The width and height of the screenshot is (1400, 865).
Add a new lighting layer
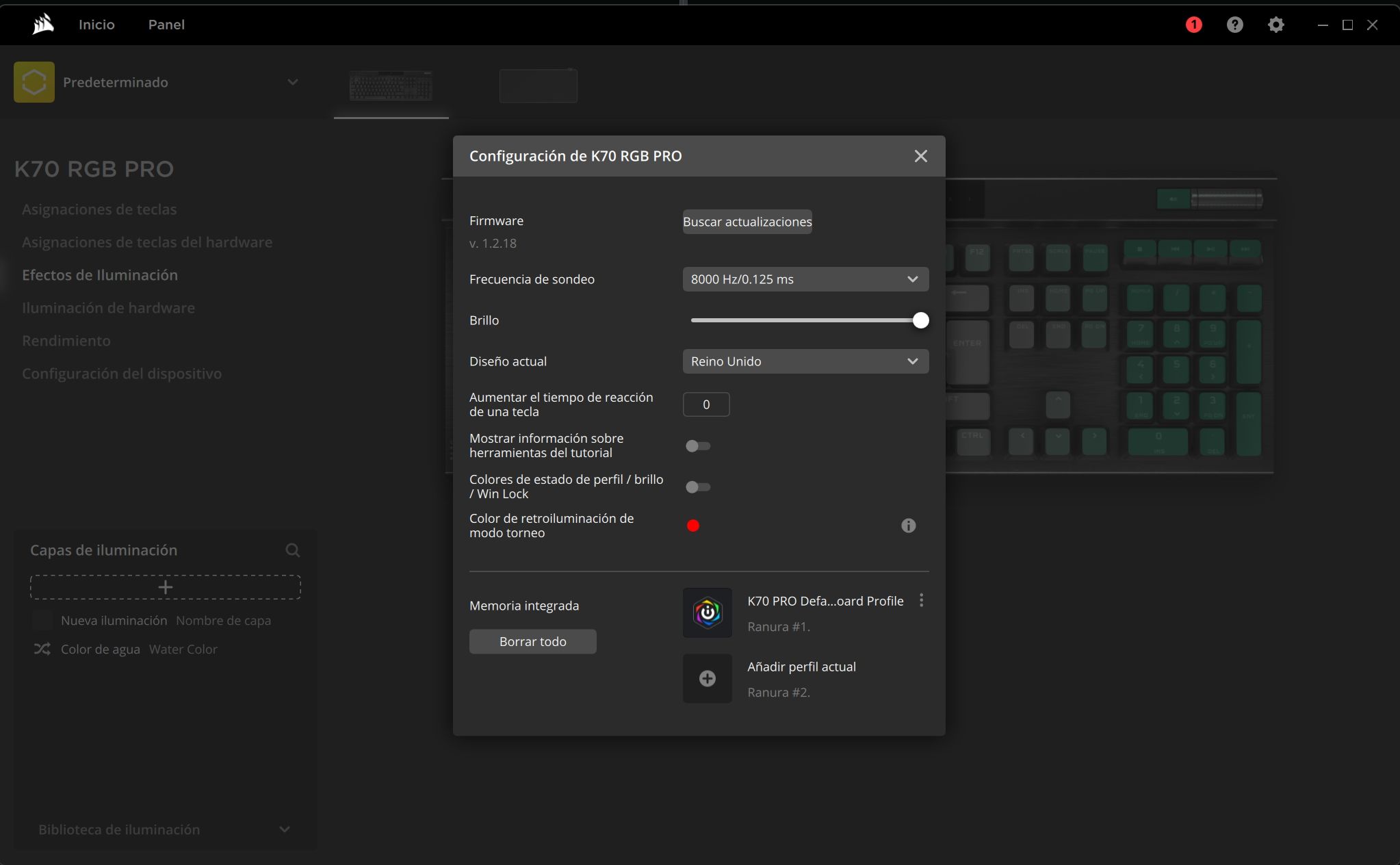pyautogui.click(x=166, y=587)
